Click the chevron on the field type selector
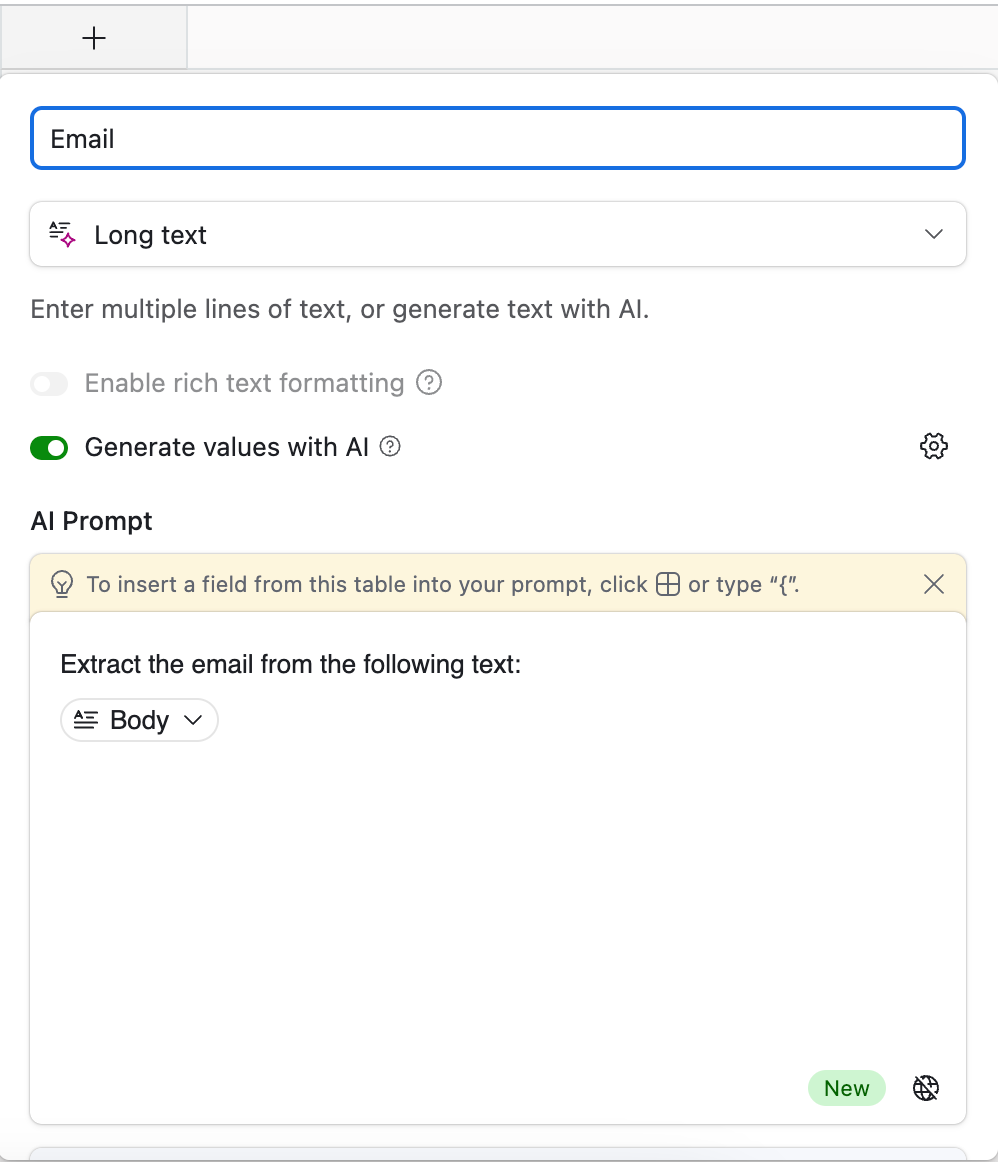The height and width of the screenshot is (1162, 998). (x=934, y=234)
